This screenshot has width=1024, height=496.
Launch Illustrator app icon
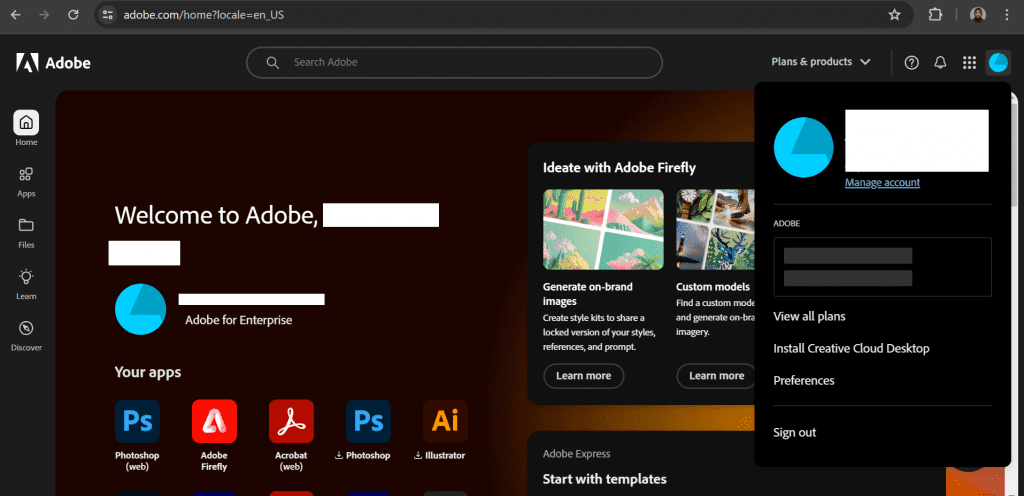(x=444, y=422)
